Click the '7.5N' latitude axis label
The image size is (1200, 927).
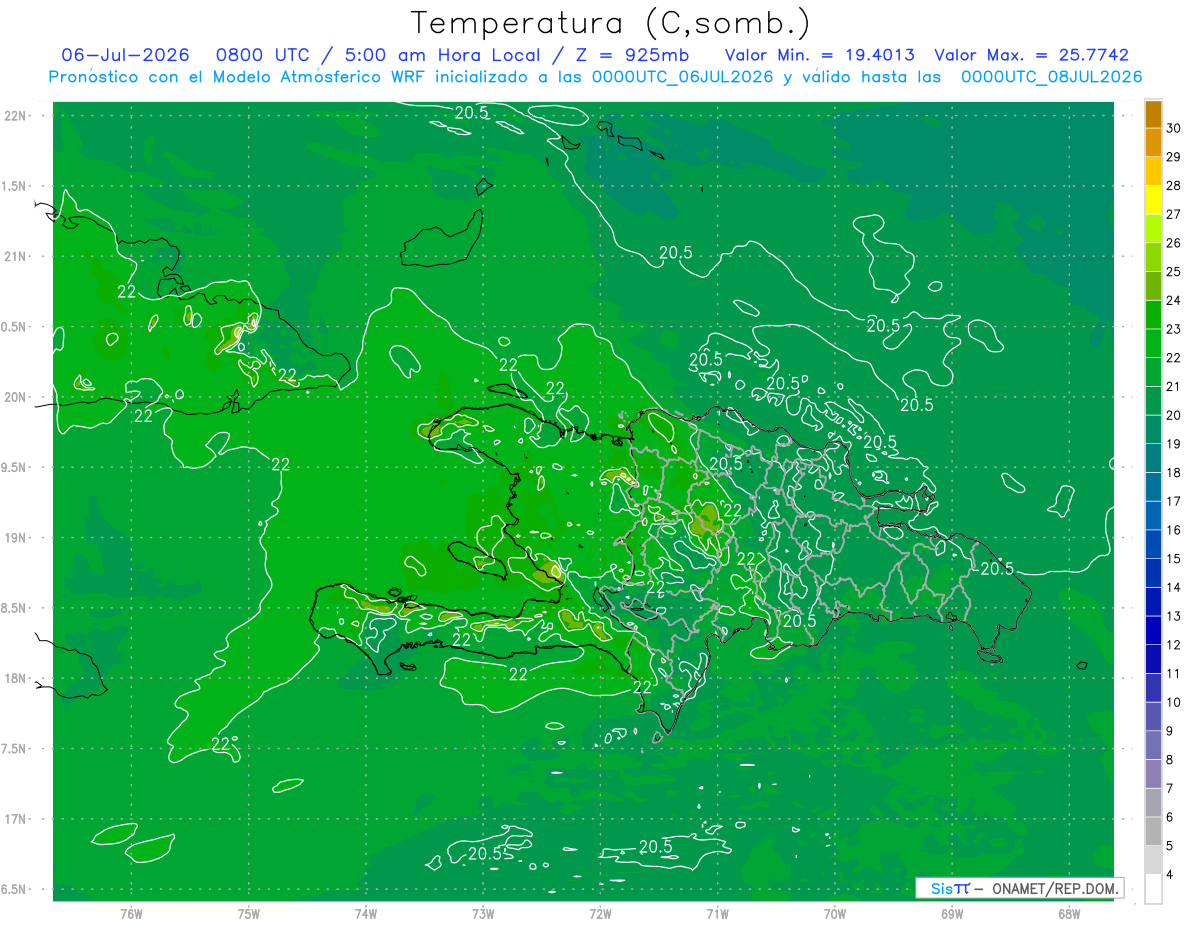click(x=15, y=749)
